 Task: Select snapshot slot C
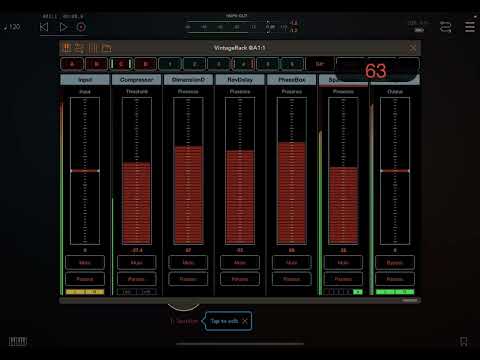121,64
